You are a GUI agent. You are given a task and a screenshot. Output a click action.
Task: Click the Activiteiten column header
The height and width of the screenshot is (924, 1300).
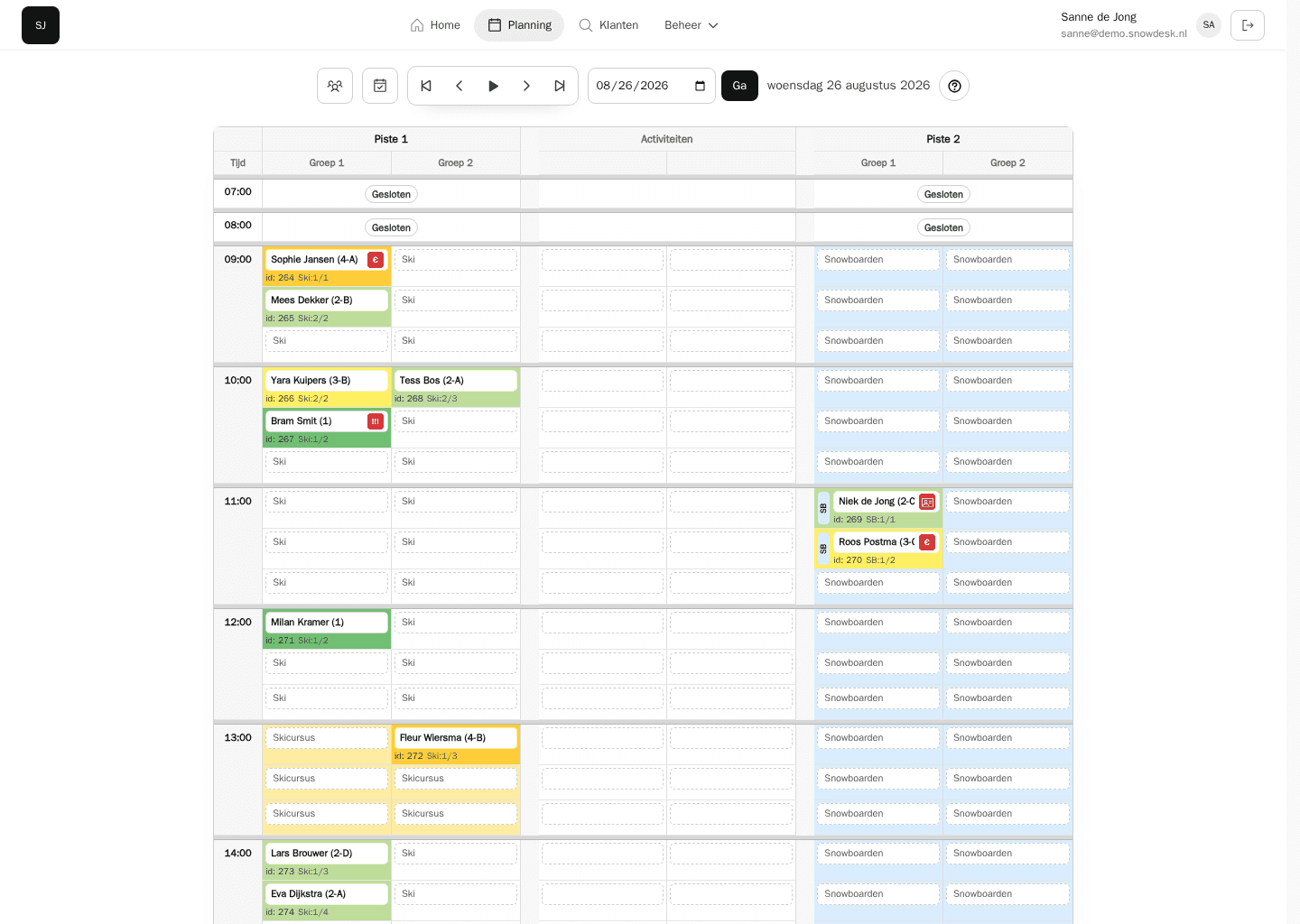pyautogui.click(x=667, y=139)
